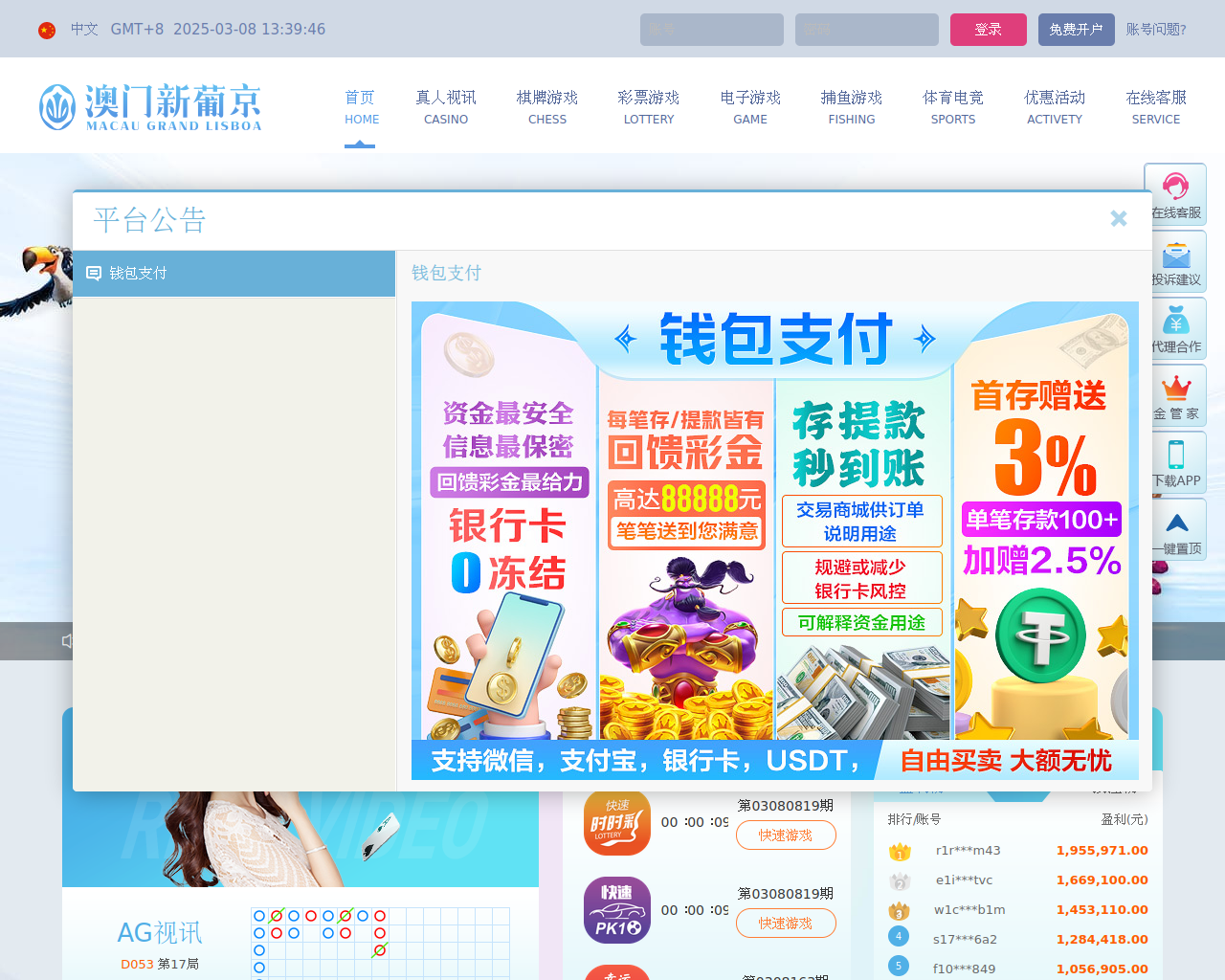Open the 首页 HOME menu item
The height and width of the screenshot is (980, 1225).
pyautogui.click(x=360, y=107)
